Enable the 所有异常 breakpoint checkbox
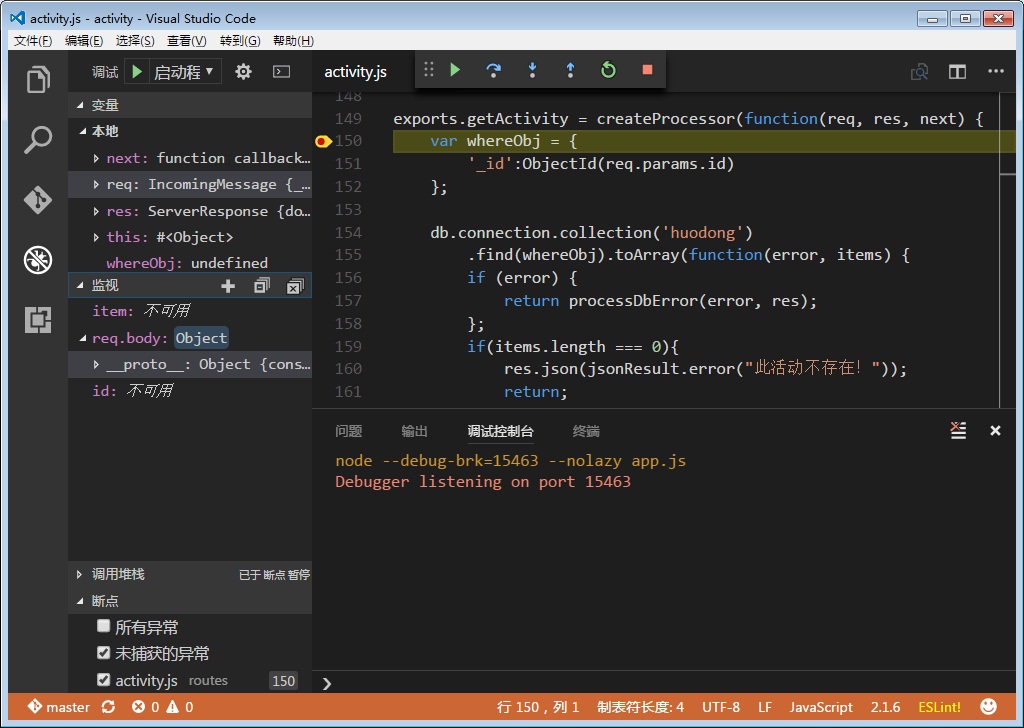 click(x=103, y=626)
